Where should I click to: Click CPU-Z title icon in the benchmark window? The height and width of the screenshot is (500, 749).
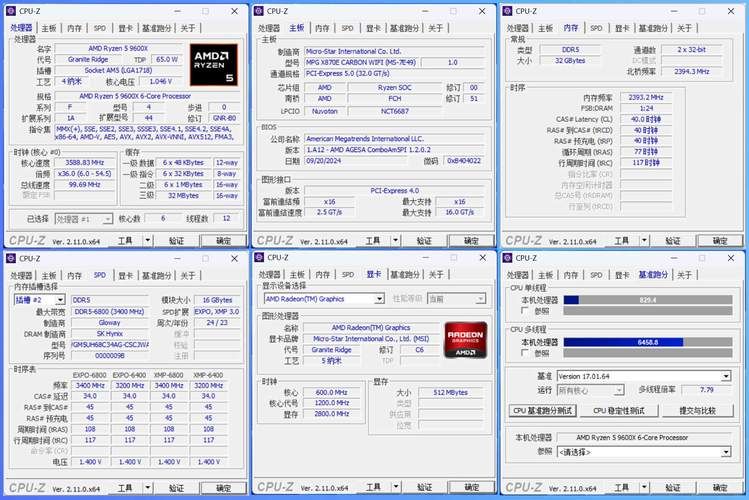508,258
